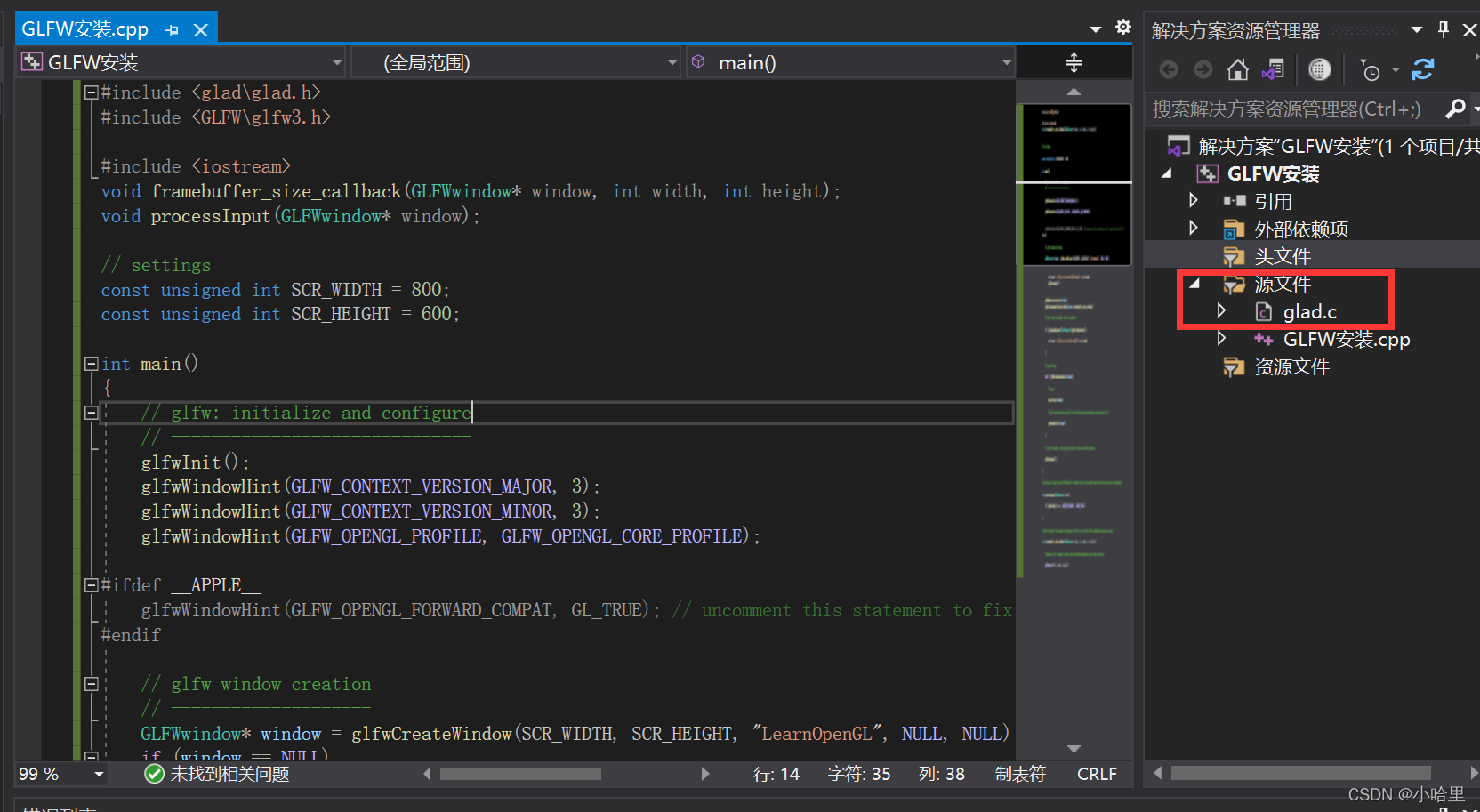The image size is (1480, 812).
Task: Click the editor scroll up arrow
Action: pos(1074,92)
